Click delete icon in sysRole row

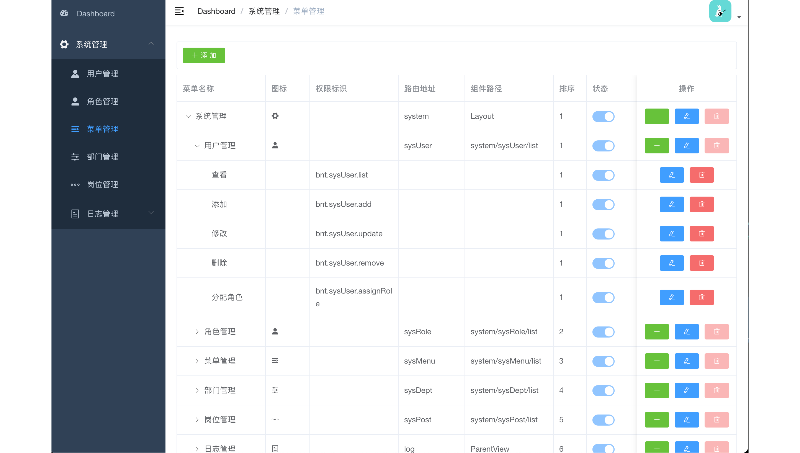(x=716, y=332)
